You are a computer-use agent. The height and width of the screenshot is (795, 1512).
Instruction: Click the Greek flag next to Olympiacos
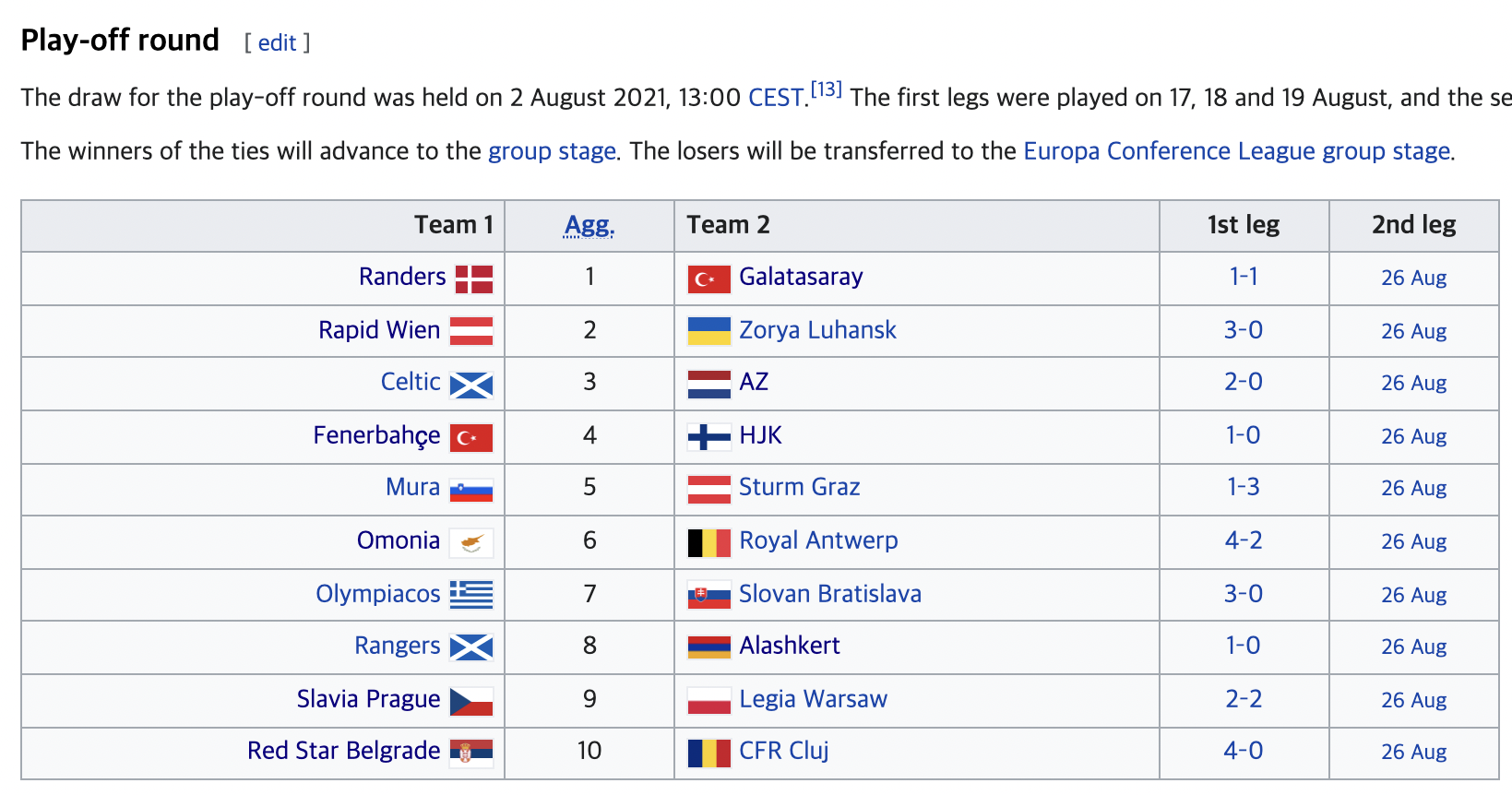[x=471, y=595]
